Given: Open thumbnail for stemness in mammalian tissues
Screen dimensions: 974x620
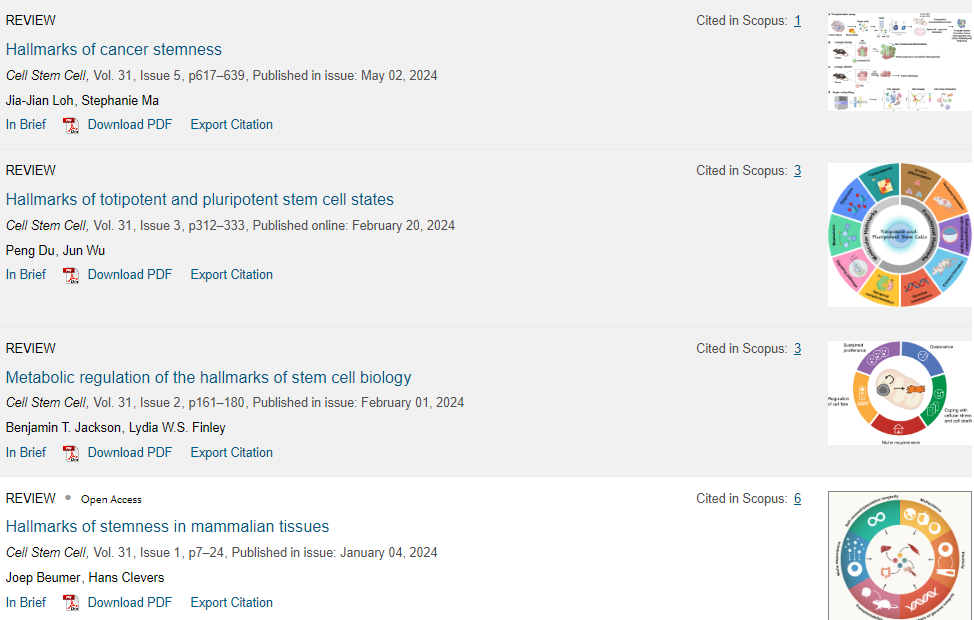Looking at the screenshot, I should pos(899,555).
